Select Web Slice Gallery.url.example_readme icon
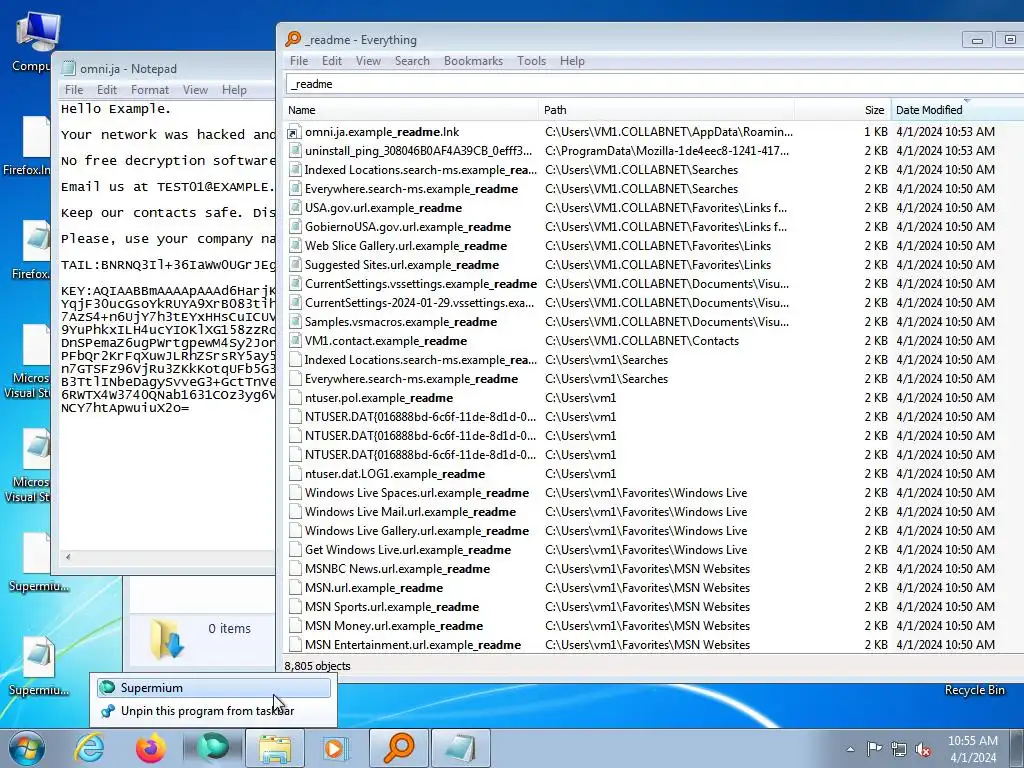1024x768 pixels. pyautogui.click(x=295, y=246)
